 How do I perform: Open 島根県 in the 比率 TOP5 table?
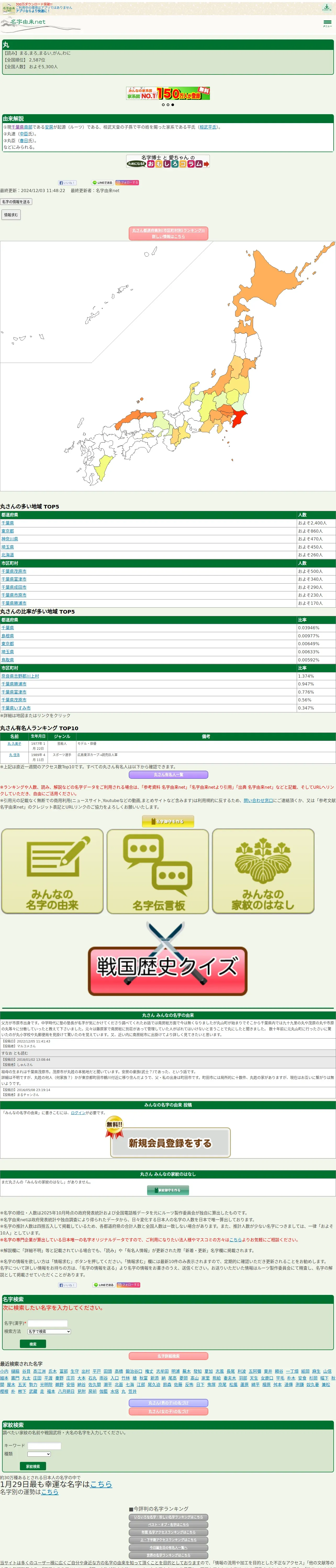(7, 636)
